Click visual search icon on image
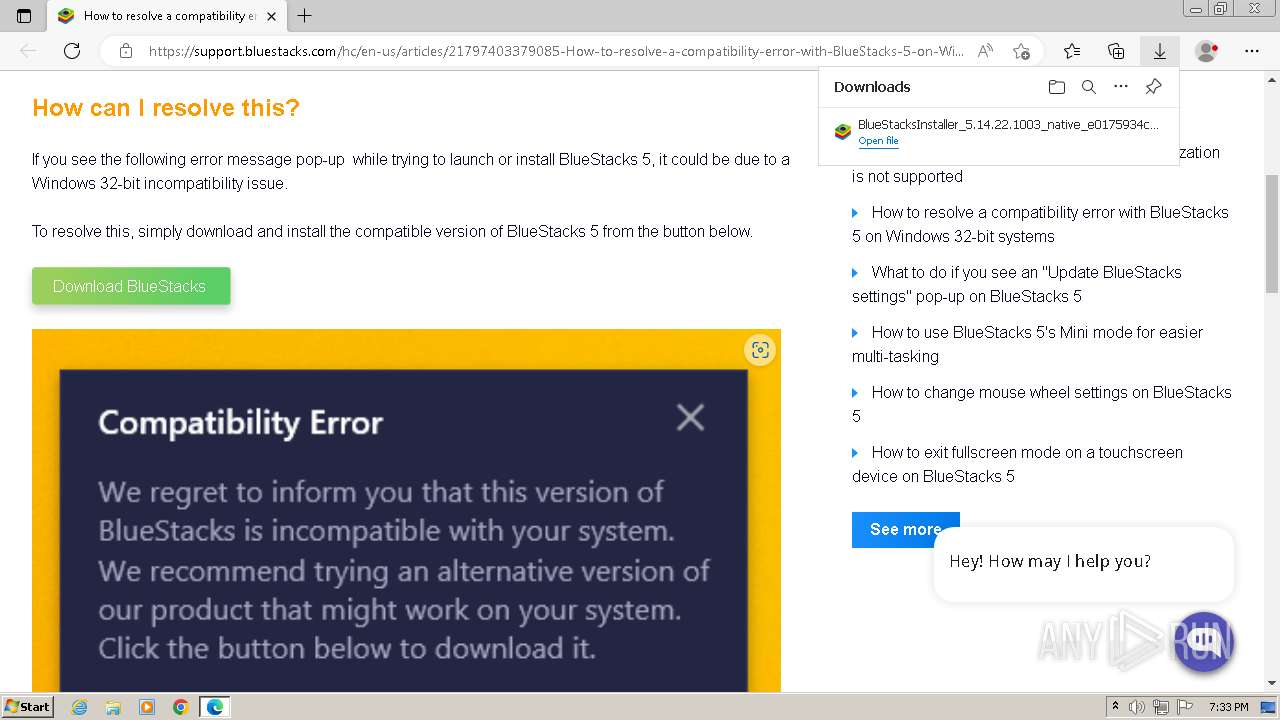The image size is (1280, 720). (760, 350)
